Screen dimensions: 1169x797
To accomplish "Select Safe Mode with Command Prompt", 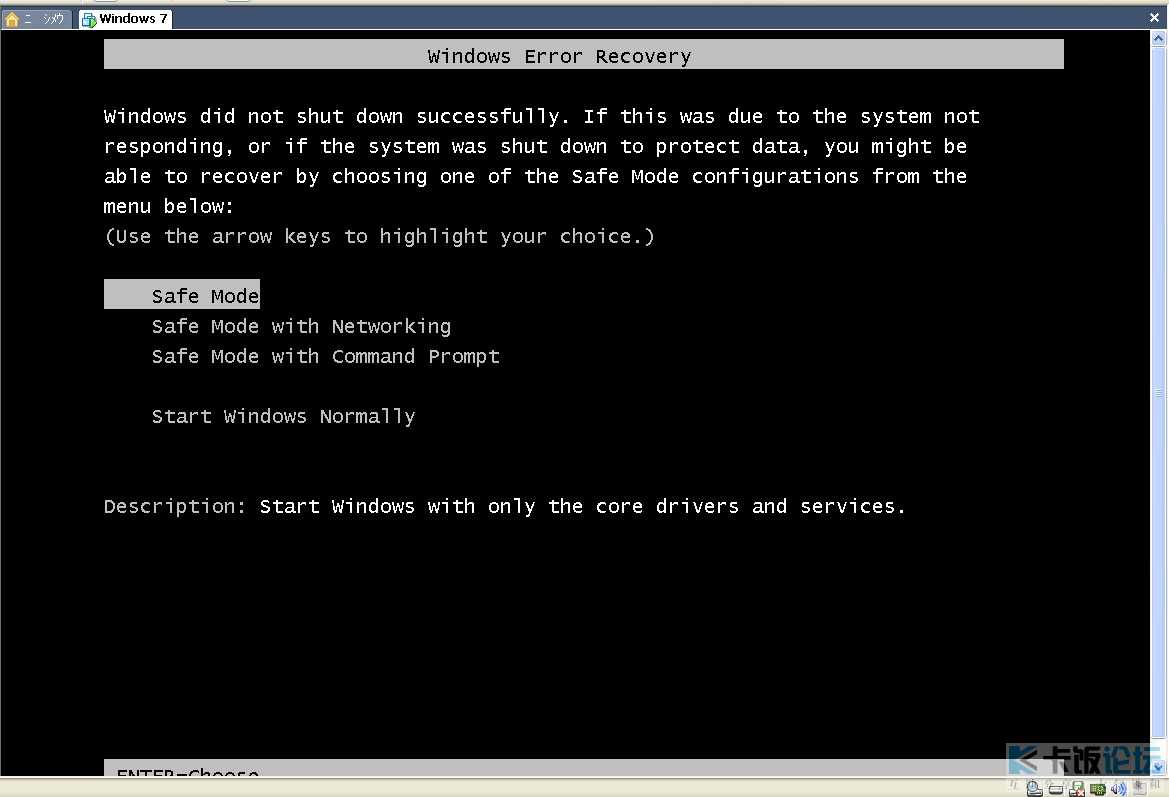I will 325,356.
